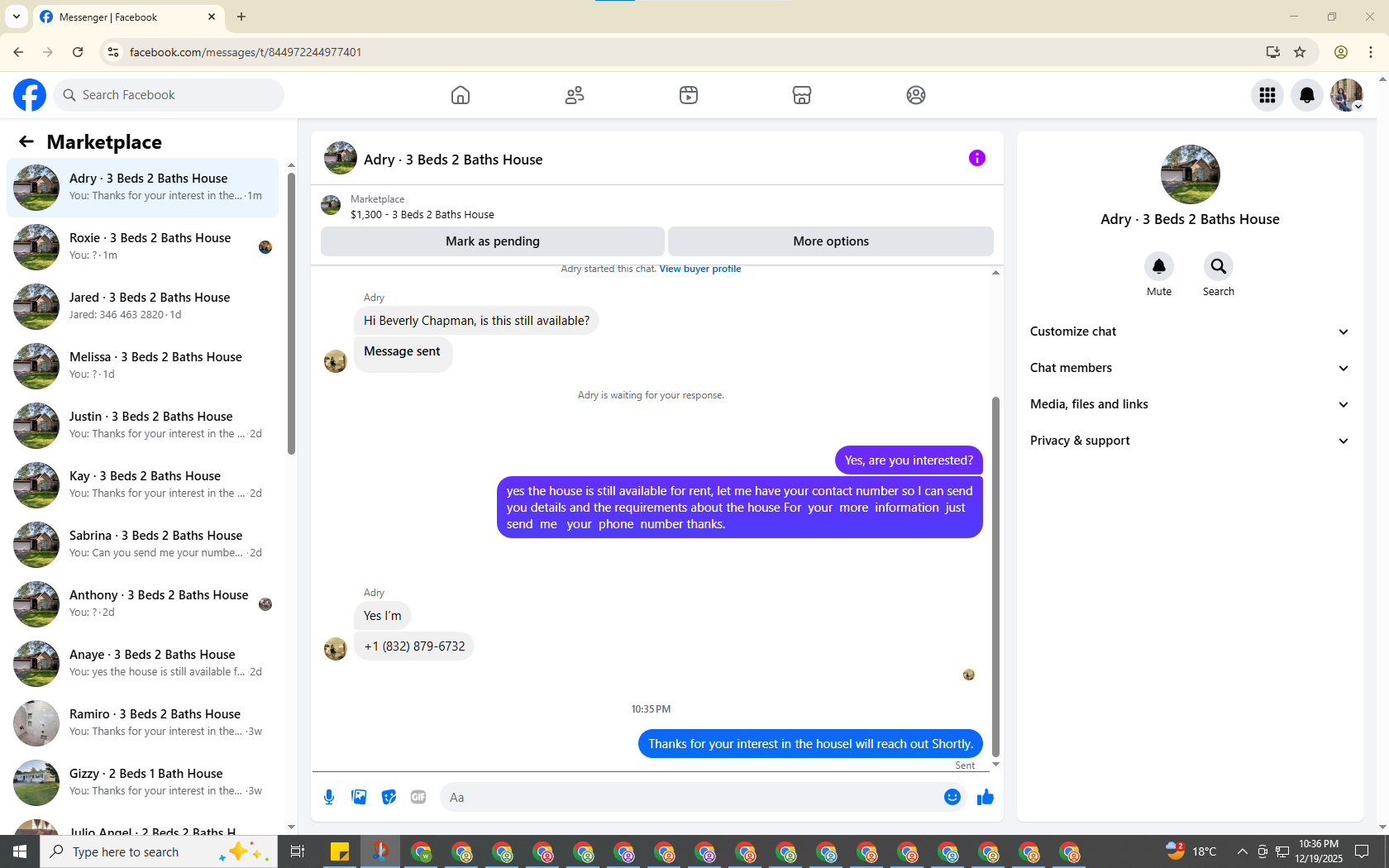Click Mark as pending button
Image resolution: width=1389 pixels, height=868 pixels.
[x=493, y=241]
